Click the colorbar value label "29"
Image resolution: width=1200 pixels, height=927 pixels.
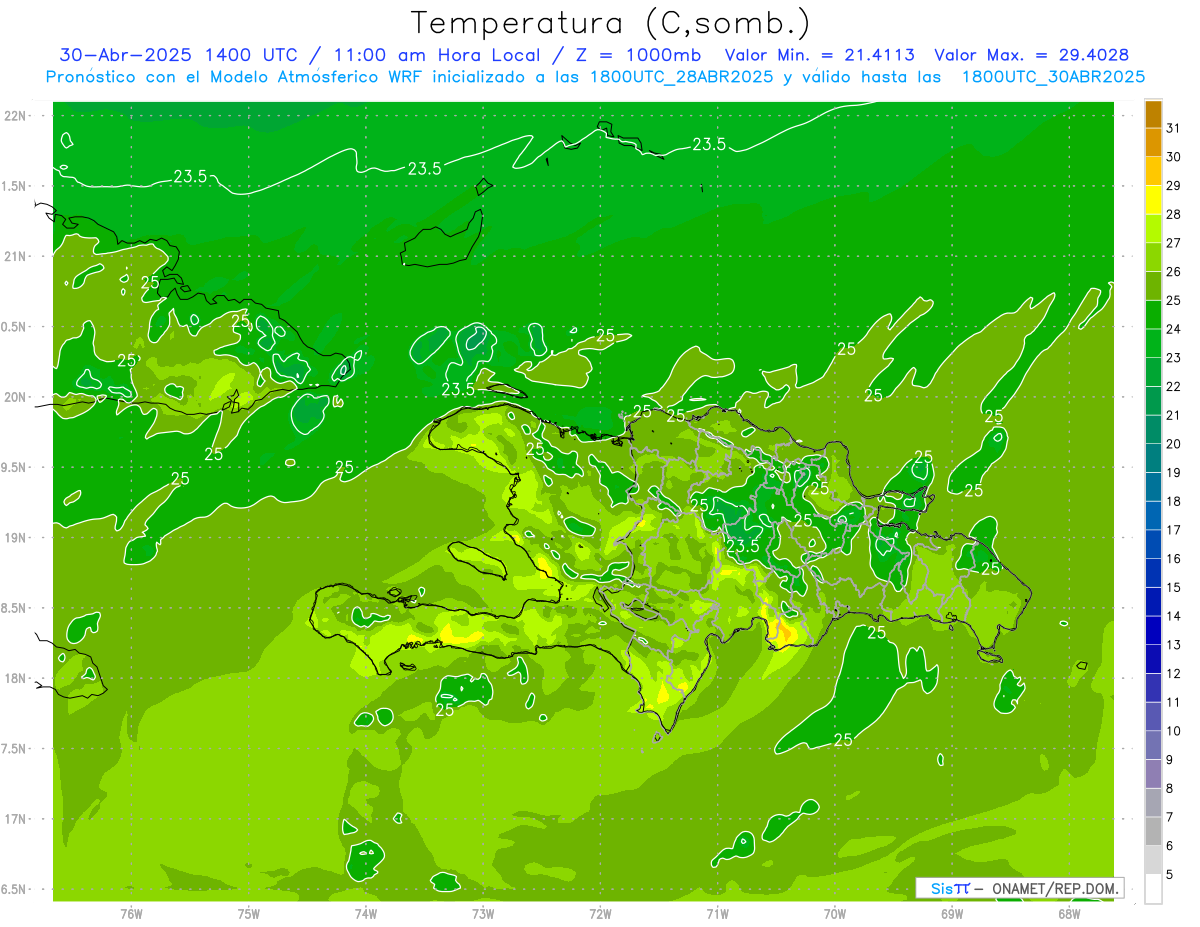tap(1173, 185)
